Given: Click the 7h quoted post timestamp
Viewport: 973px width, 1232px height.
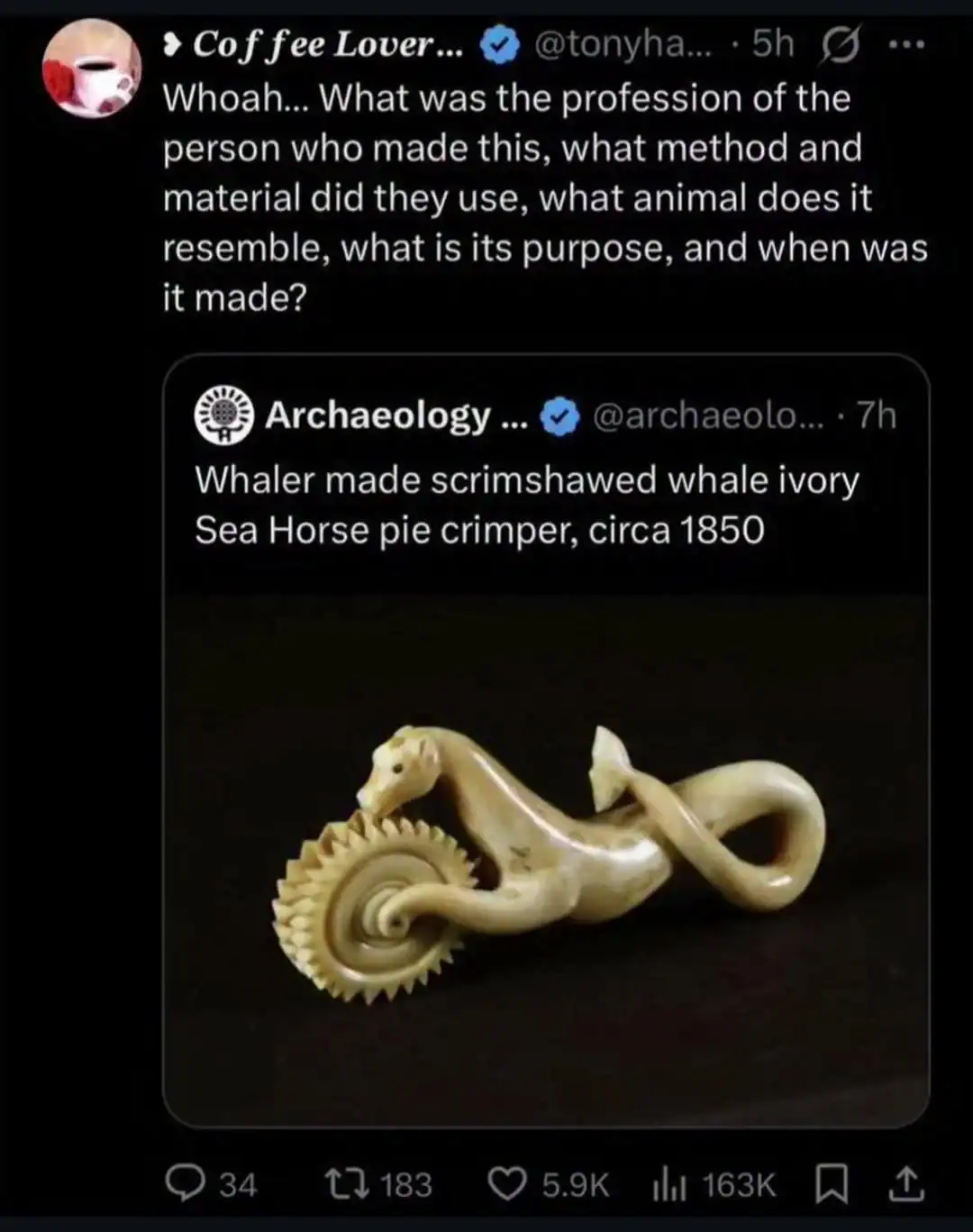Looking at the screenshot, I should [x=877, y=415].
